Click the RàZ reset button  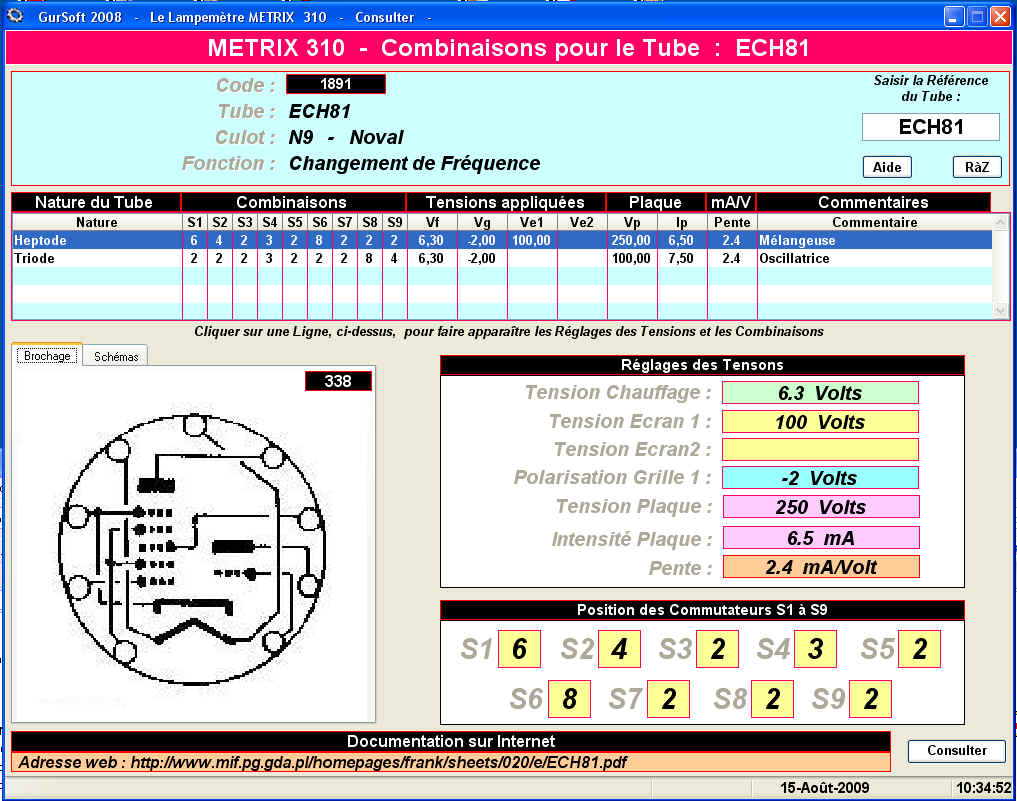977,167
